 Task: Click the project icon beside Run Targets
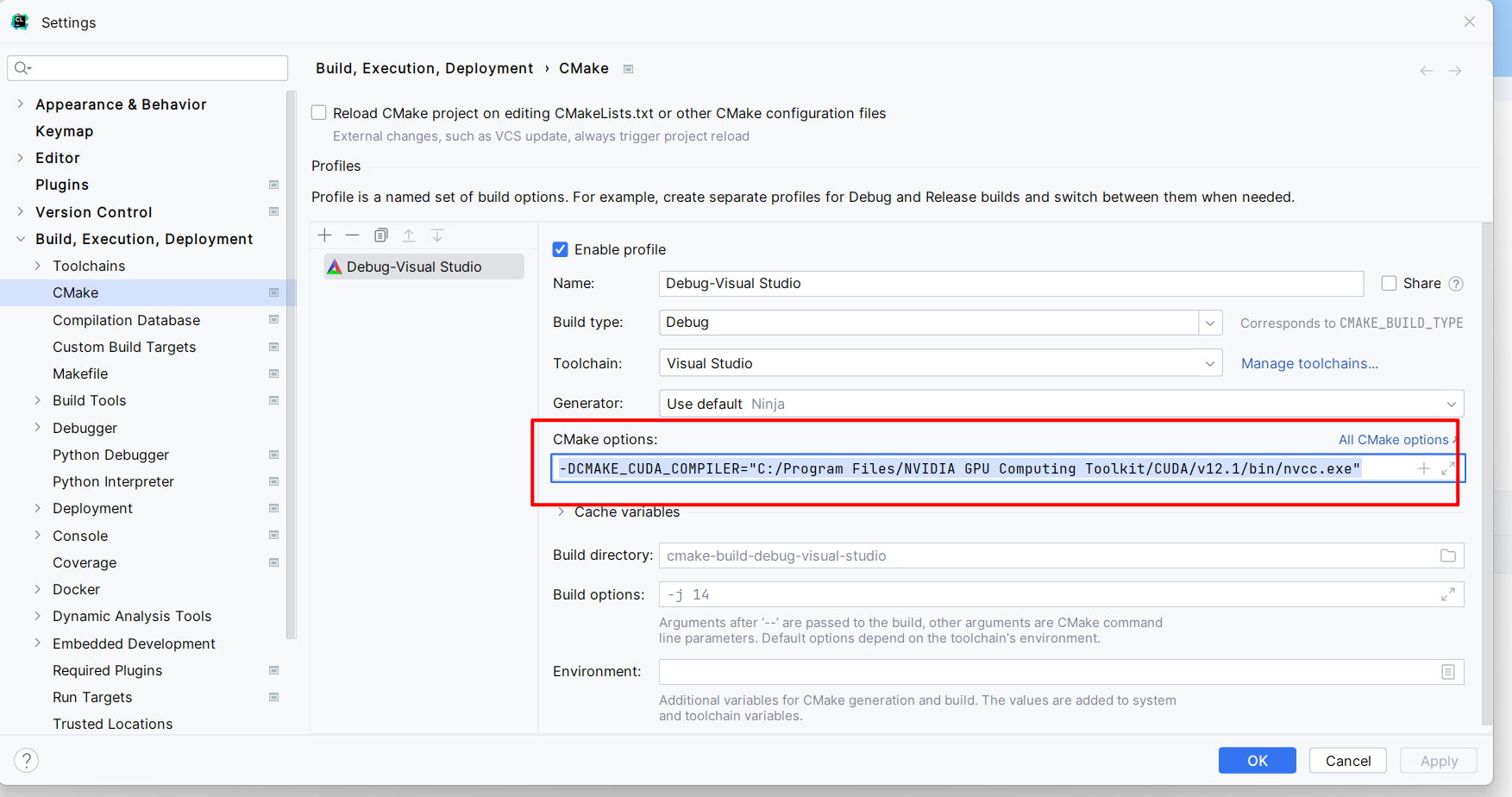click(x=274, y=697)
